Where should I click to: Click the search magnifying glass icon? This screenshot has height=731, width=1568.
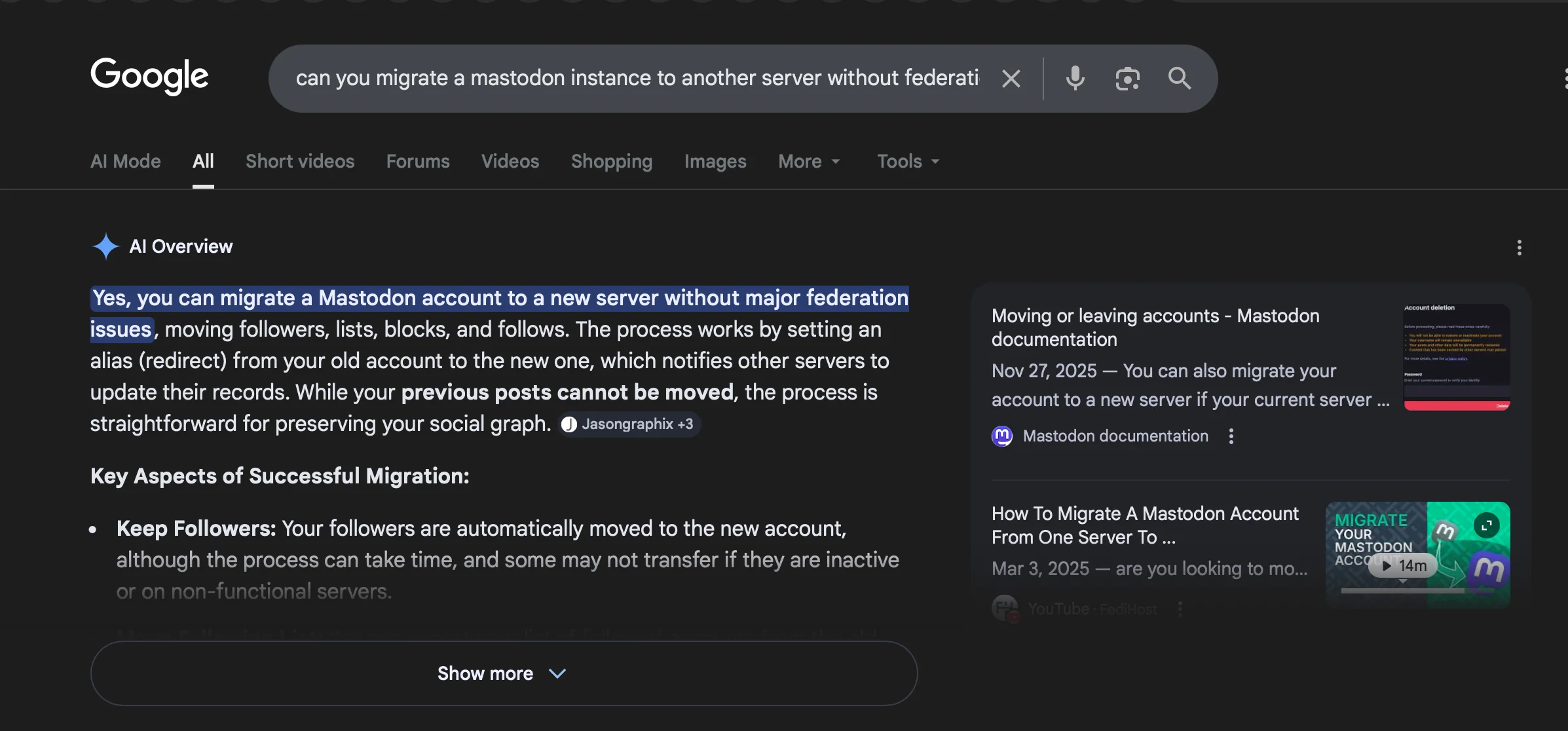pos(1179,78)
